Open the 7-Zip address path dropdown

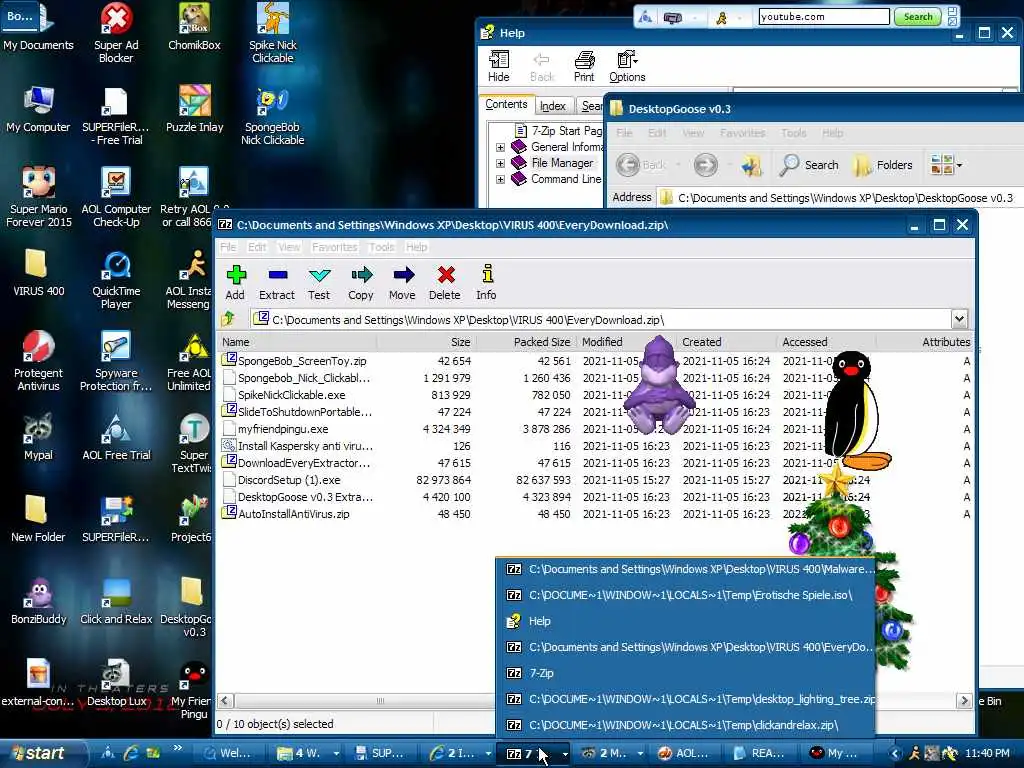[959, 319]
